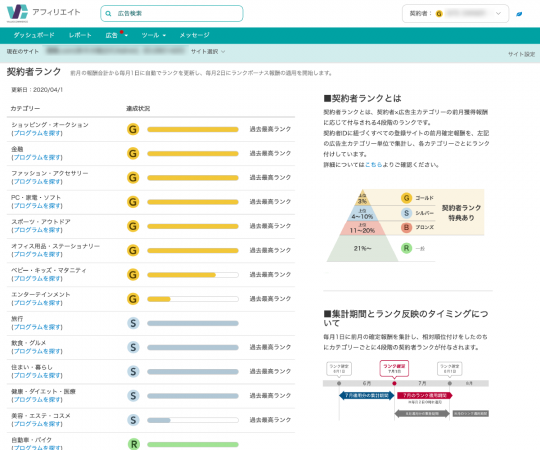The width and height of the screenshot is (540, 450).
Task: Click the 21%~ pyramid tier
Action: [362, 248]
